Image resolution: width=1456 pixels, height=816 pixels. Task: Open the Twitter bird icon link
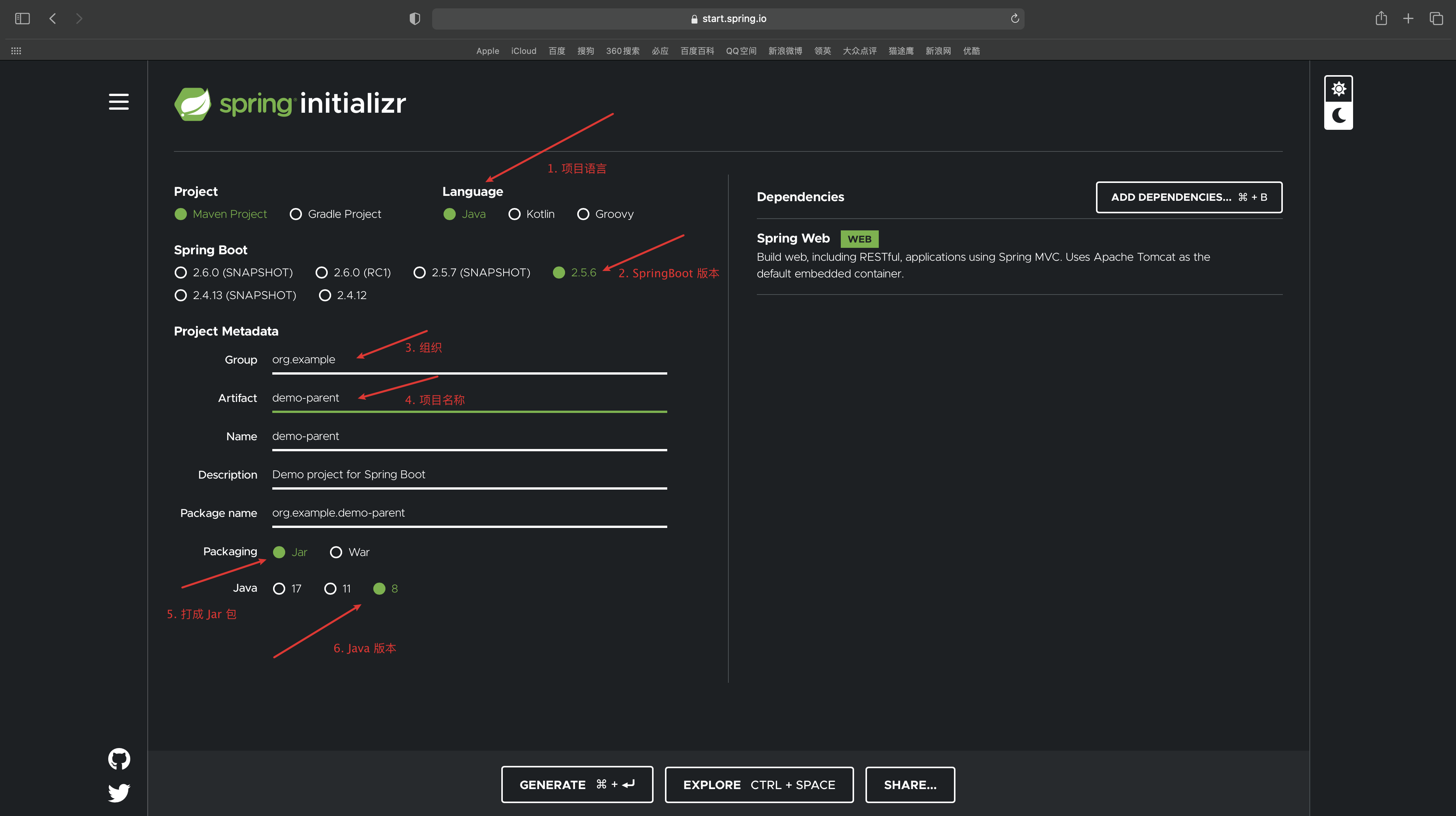coord(119,792)
